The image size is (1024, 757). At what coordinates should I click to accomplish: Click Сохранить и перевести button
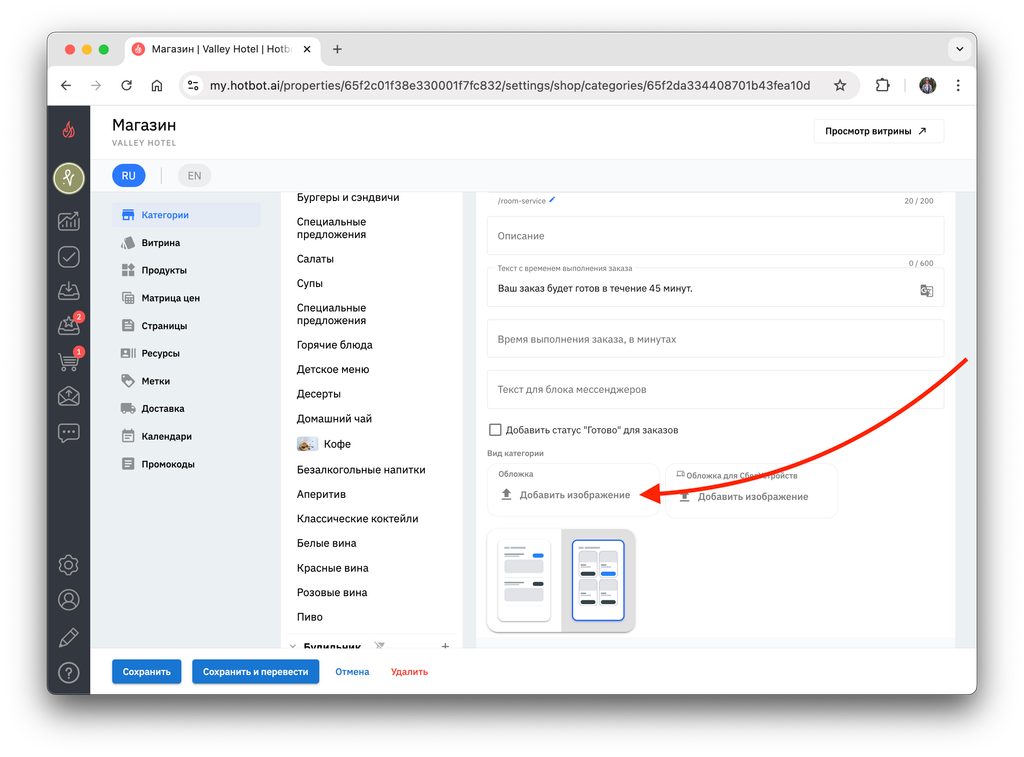(255, 671)
